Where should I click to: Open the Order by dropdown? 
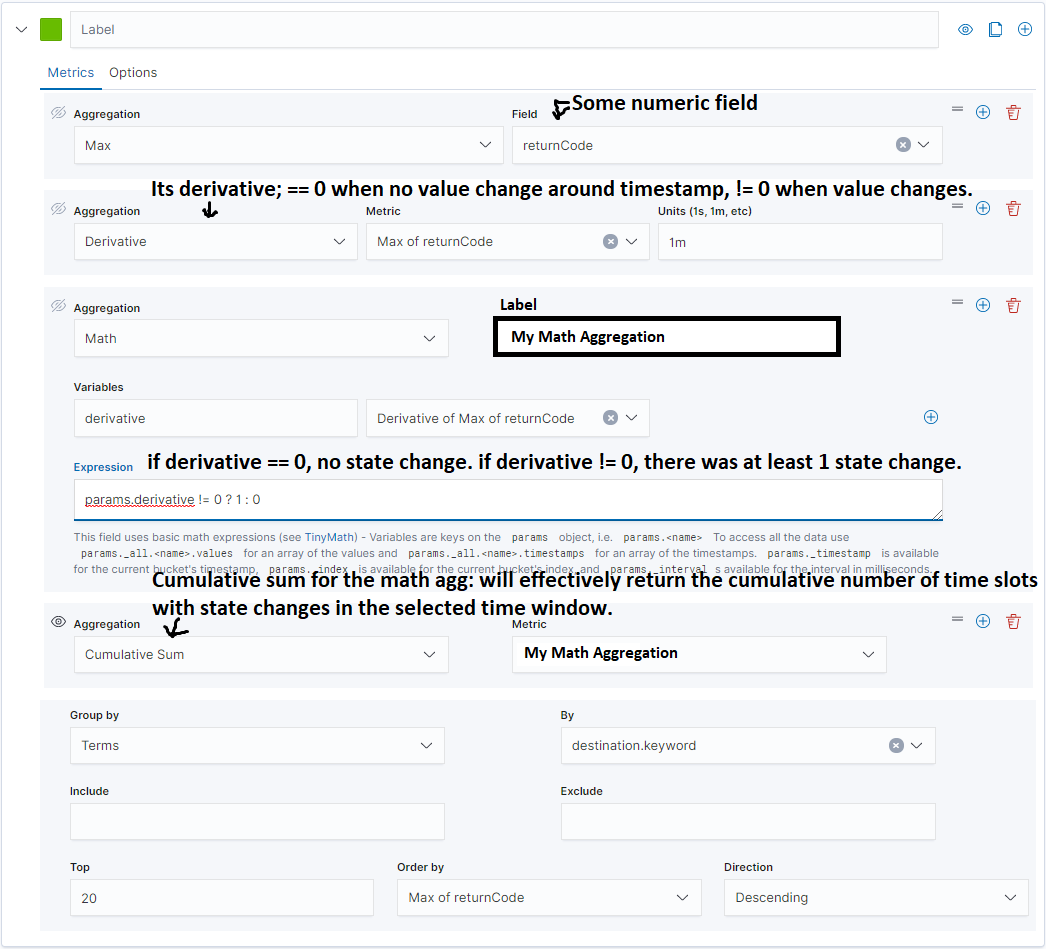[x=548, y=897]
